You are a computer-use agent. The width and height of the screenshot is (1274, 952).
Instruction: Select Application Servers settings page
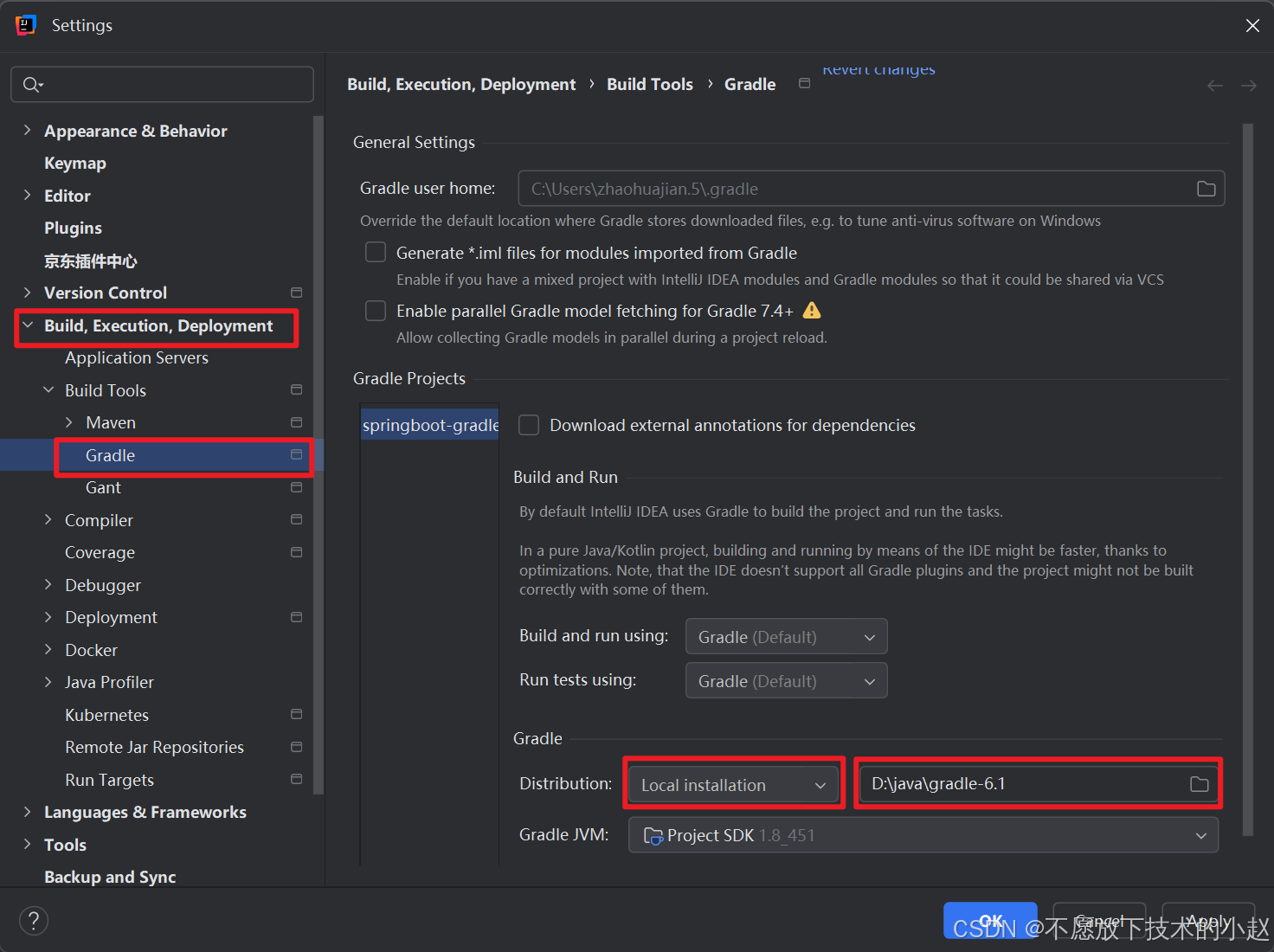click(137, 357)
